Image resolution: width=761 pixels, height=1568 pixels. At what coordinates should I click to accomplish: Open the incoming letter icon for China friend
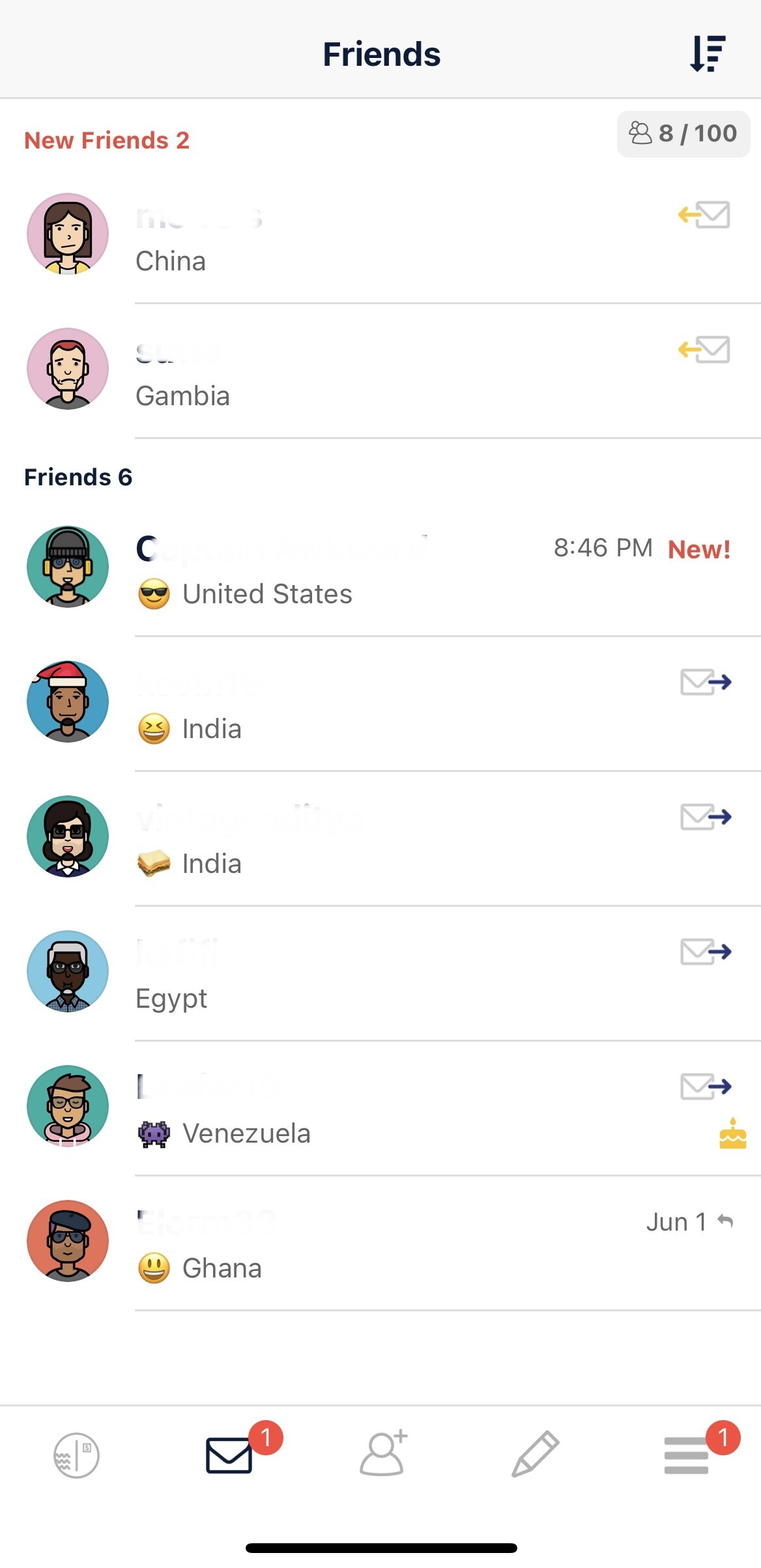(x=704, y=214)
